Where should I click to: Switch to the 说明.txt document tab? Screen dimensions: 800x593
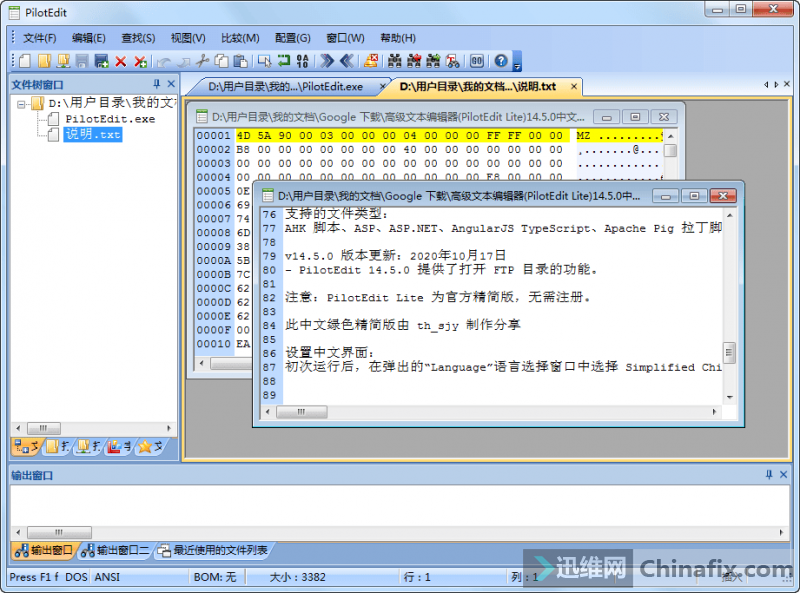(478, 87)
